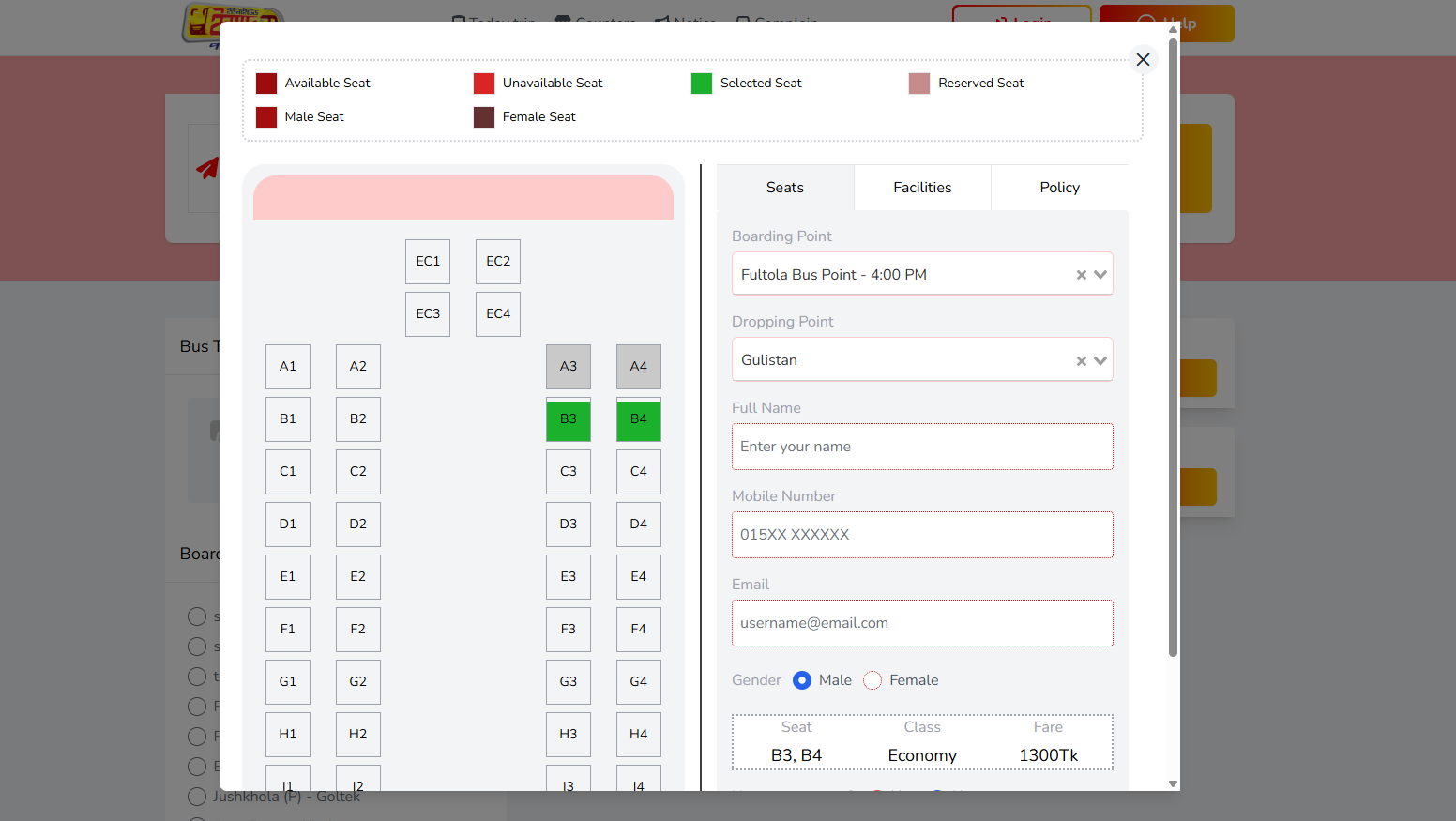Screen dimensions: 1456x821
Task: Deselect the selected seat B4
Action: (x=639, y=419)
